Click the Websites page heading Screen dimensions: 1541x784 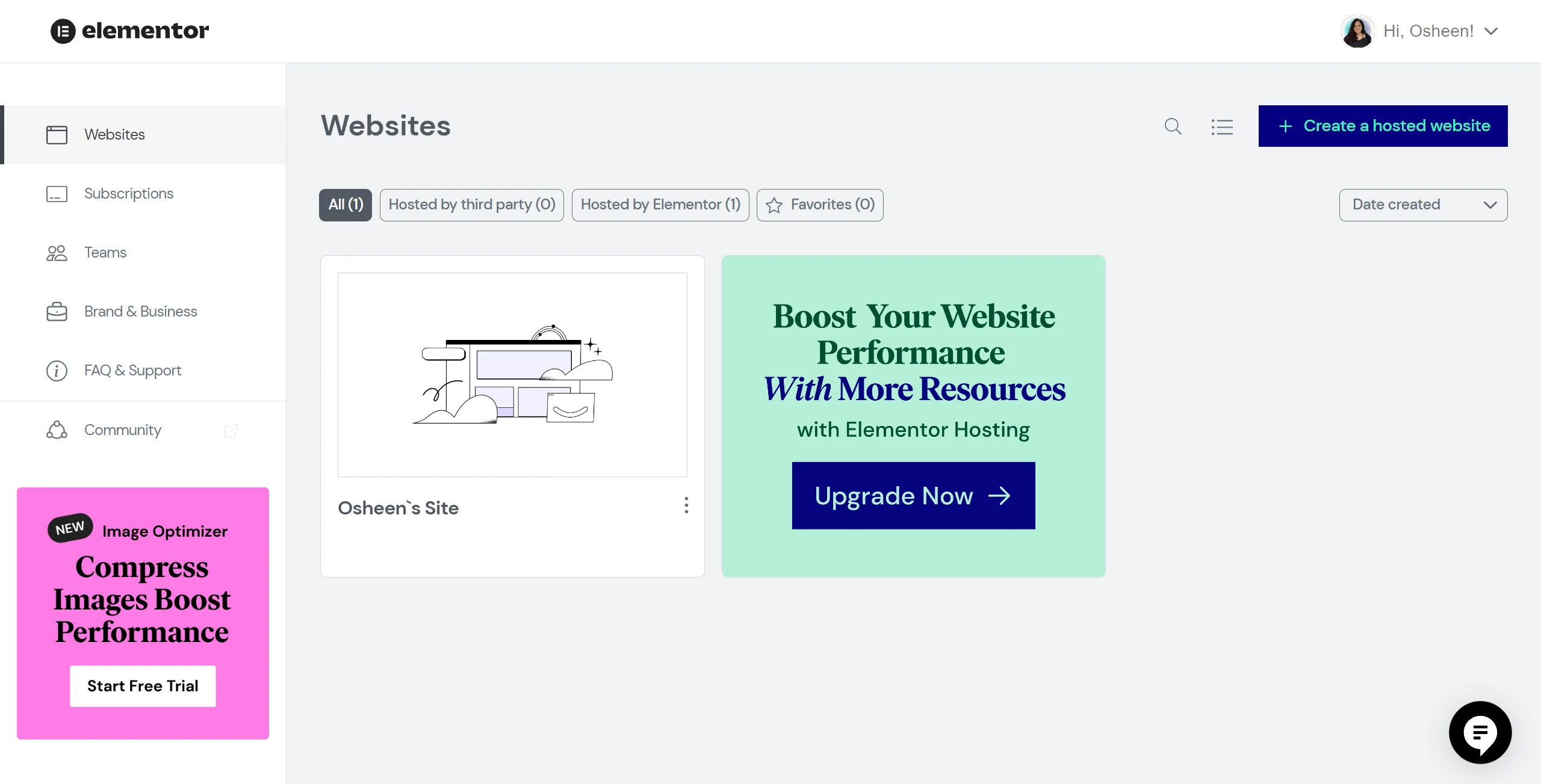tap(386, 126)
